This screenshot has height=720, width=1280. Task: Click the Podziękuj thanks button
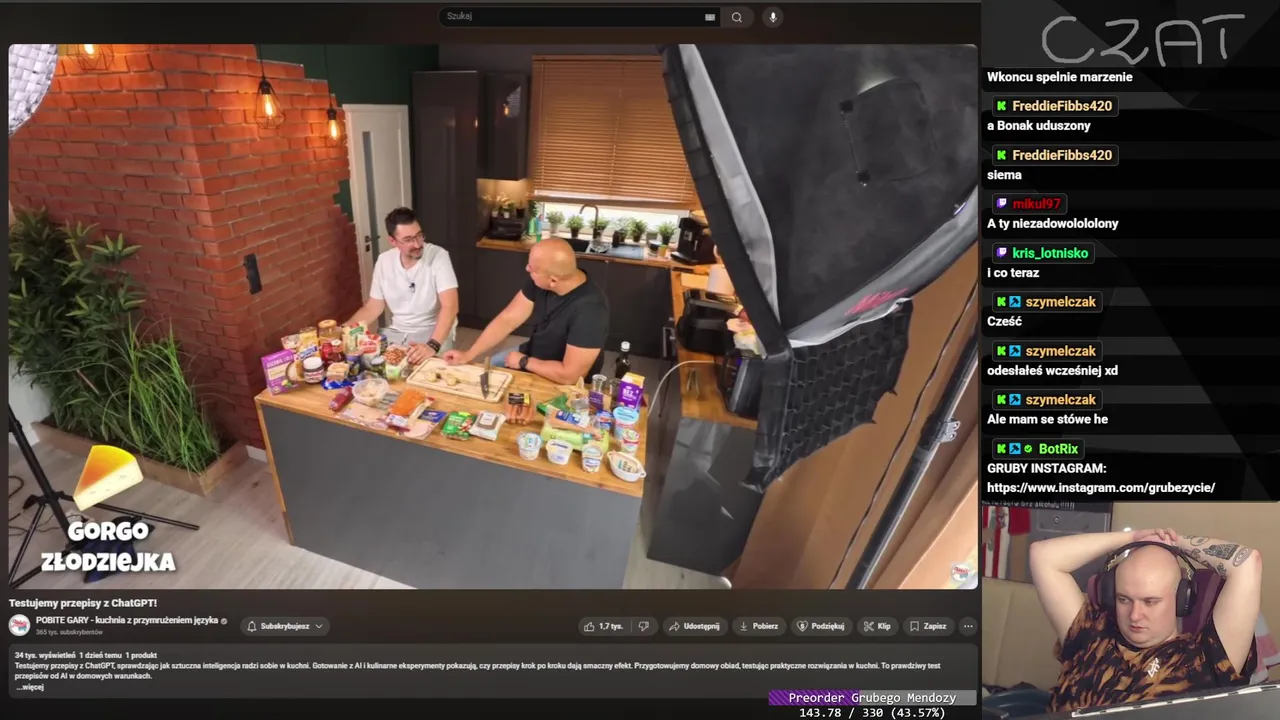pos(821,626)
